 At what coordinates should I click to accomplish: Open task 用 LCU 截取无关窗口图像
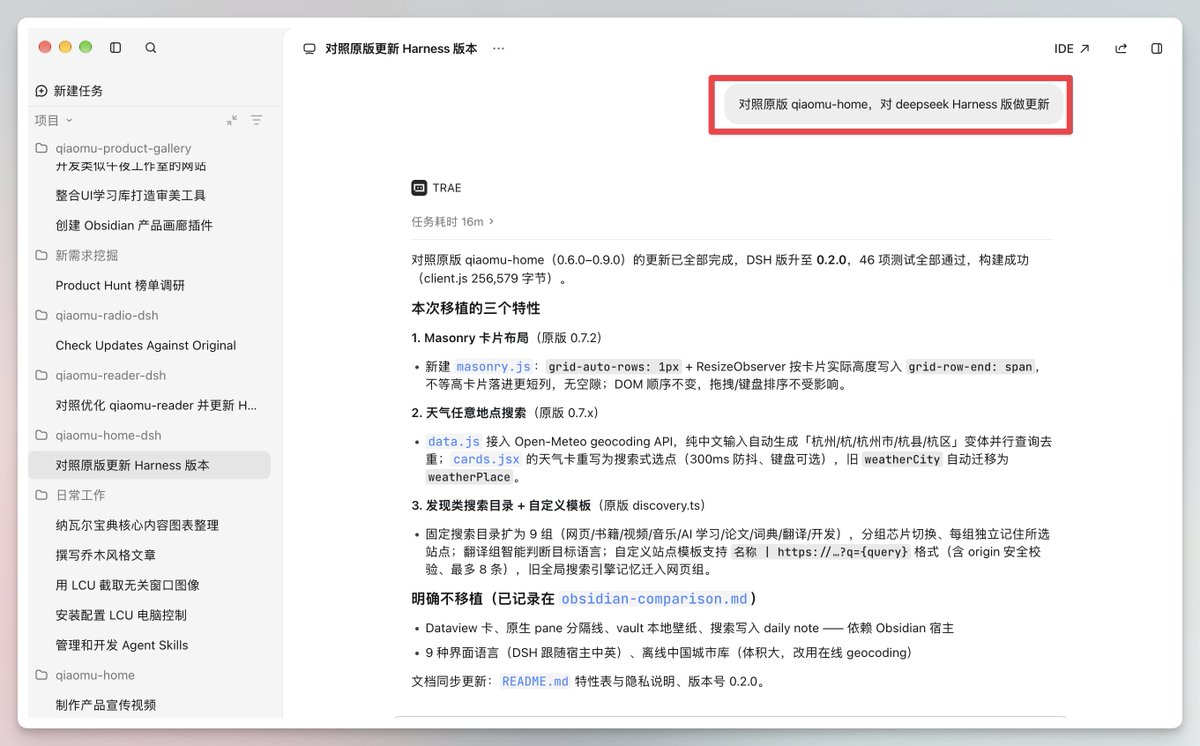[128, 585]
